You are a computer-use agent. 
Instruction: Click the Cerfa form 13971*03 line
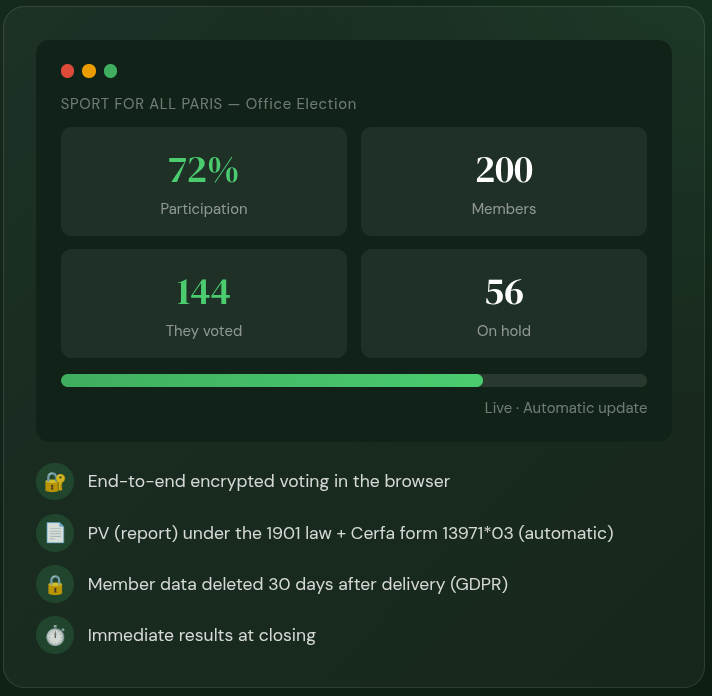point(351,533)
